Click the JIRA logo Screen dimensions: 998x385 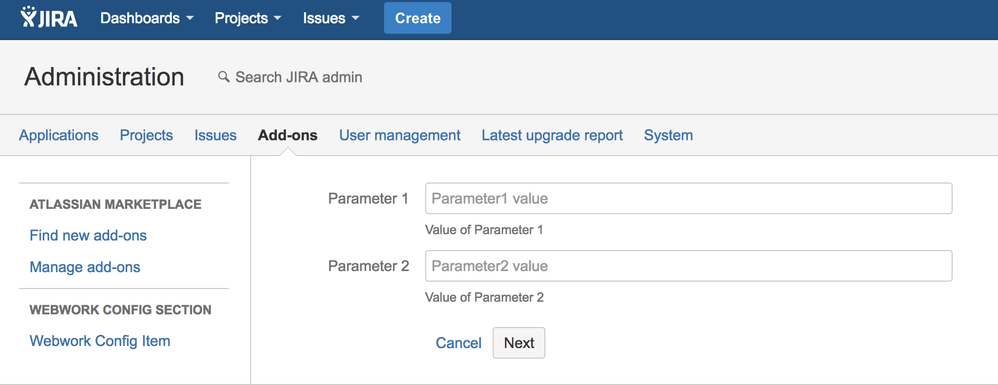pos(49,18)
